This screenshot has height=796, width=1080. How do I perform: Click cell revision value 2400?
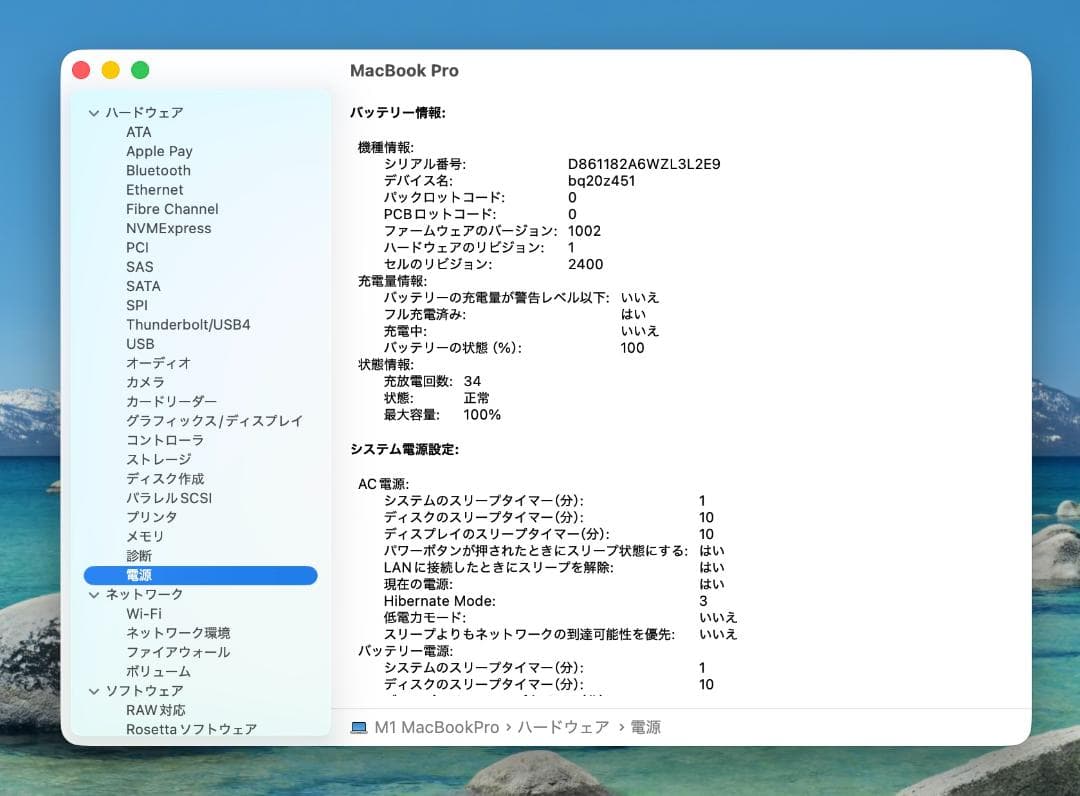tap(585, 264)
